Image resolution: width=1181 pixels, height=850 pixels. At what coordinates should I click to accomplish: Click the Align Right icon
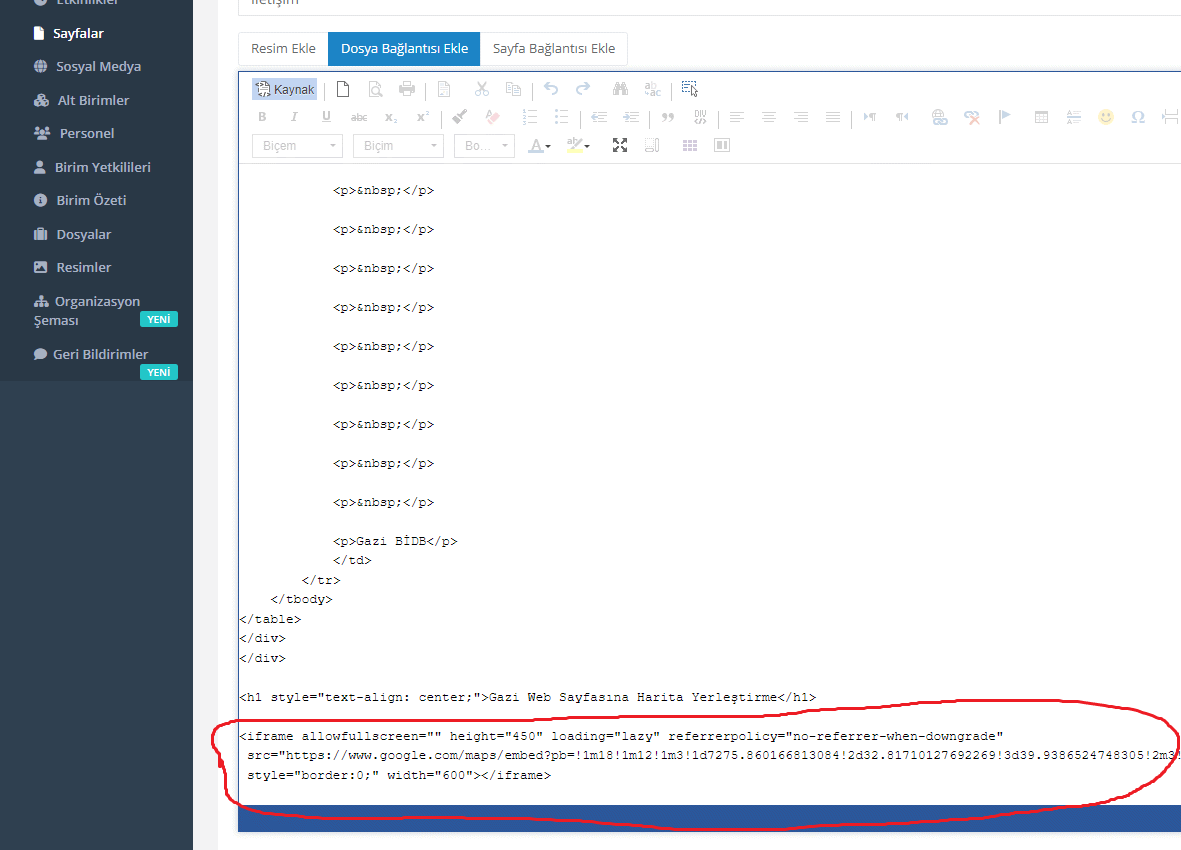click(801, 117)
